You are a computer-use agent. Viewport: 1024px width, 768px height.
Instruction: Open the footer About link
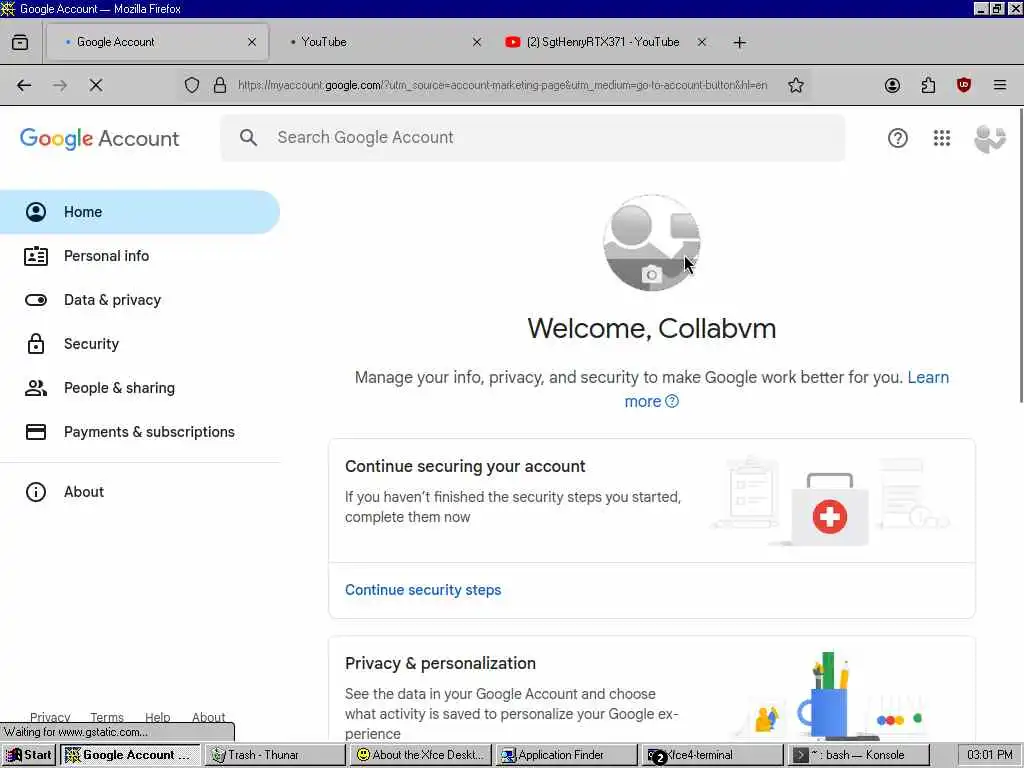pos(208,717)
